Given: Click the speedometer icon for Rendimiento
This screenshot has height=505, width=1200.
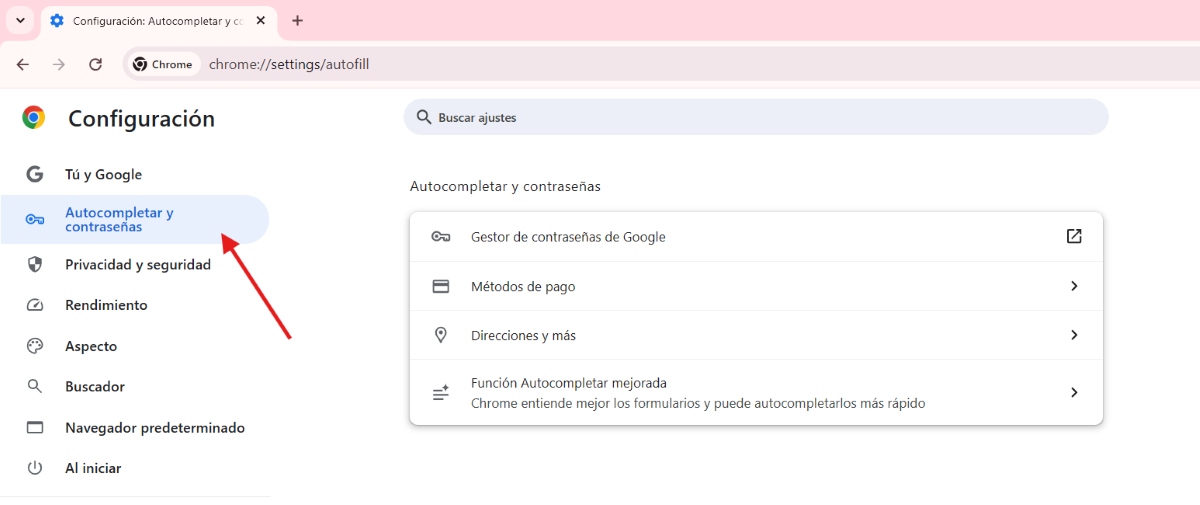Looking at the screenshot, I should [35, 305].
